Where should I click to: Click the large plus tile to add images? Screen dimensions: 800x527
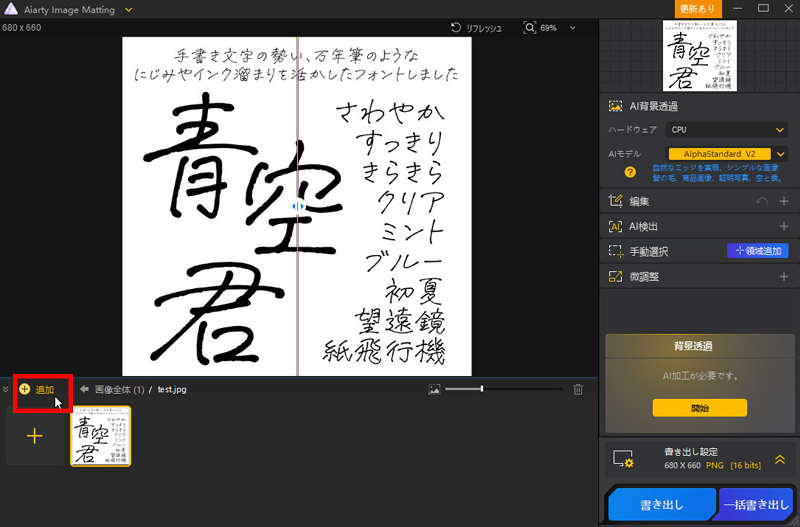click(x=35, y=436)
